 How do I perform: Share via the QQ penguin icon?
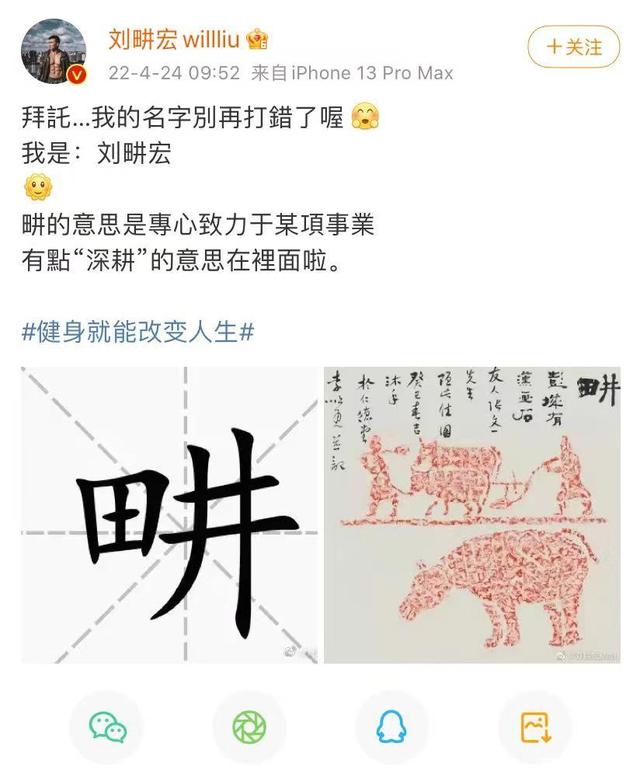coord(392,727)
